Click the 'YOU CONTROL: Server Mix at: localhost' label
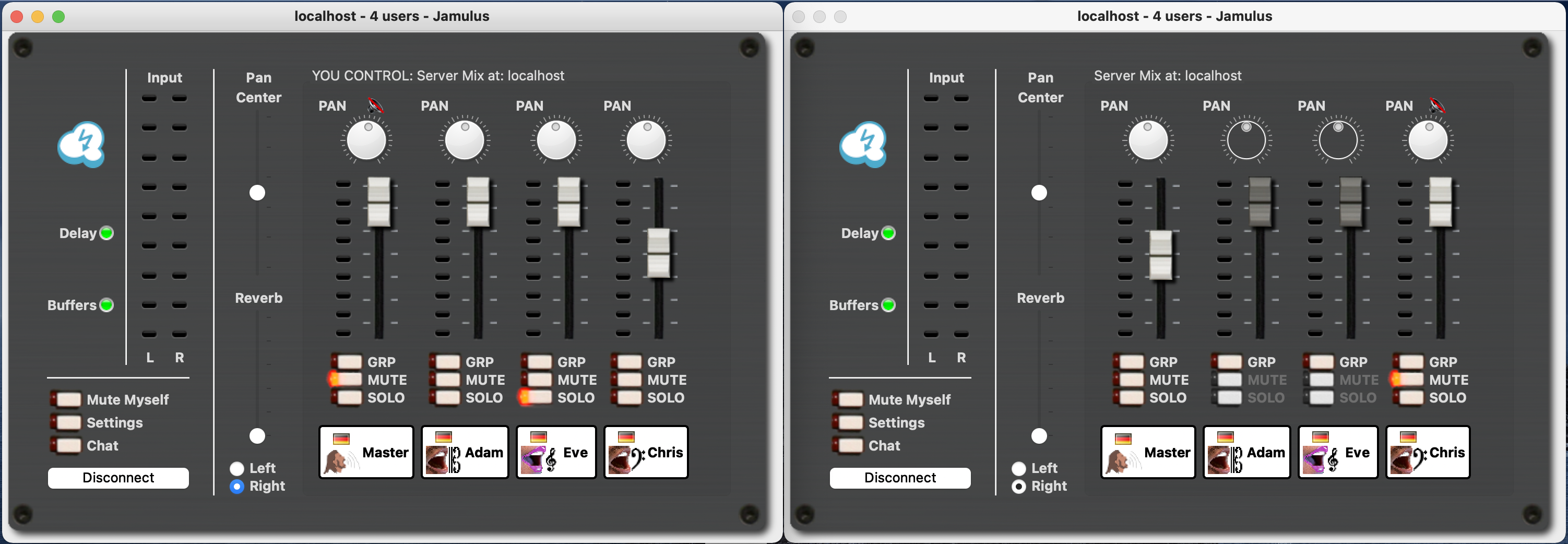This screenshot has width=1568, height=544. [438, 76]
